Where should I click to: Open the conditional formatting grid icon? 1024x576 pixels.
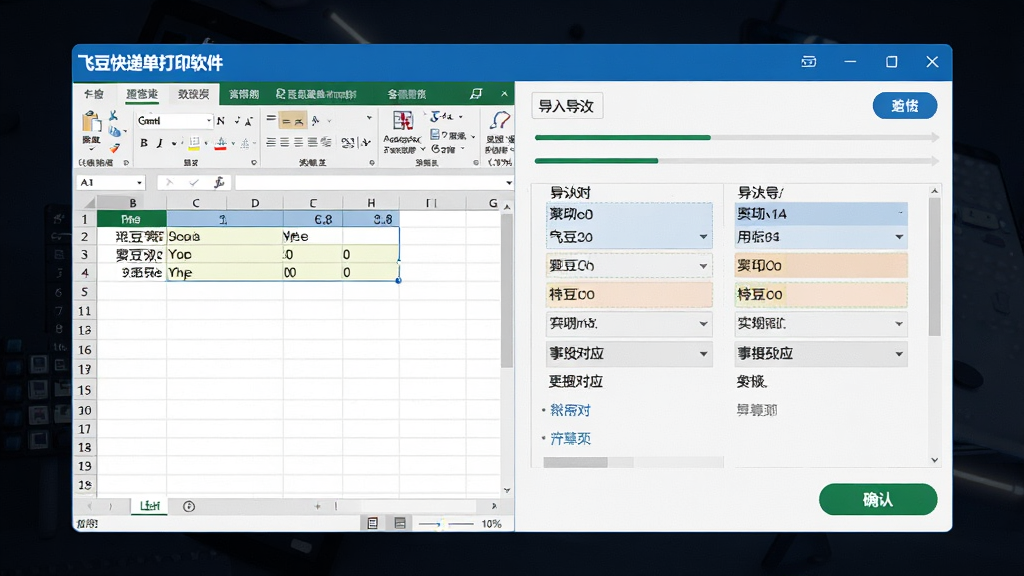[403, 121]
